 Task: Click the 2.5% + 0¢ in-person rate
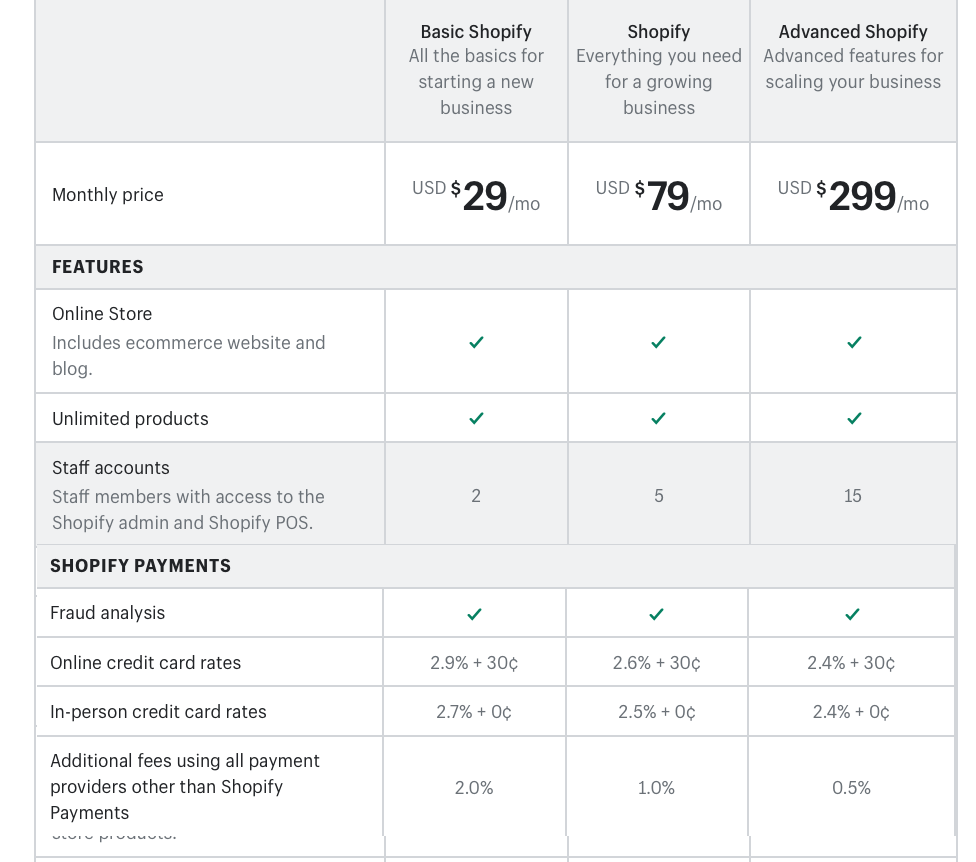(x=656, y=712)
